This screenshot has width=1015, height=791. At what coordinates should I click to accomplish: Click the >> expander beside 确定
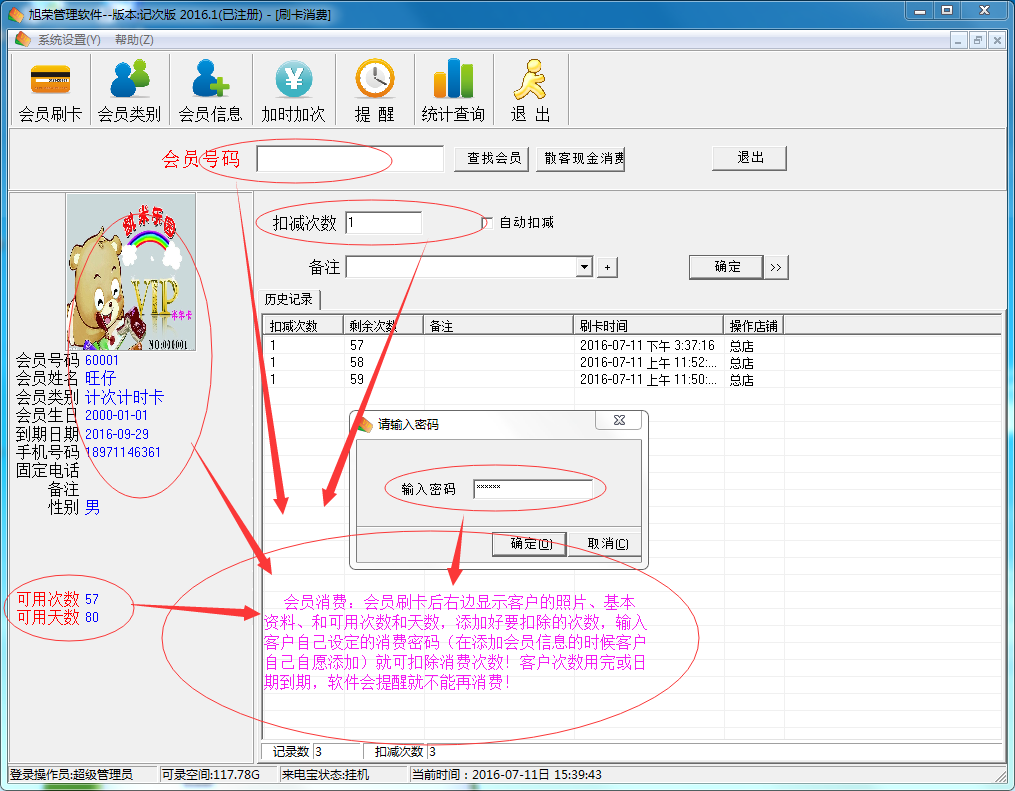[777, 266]
